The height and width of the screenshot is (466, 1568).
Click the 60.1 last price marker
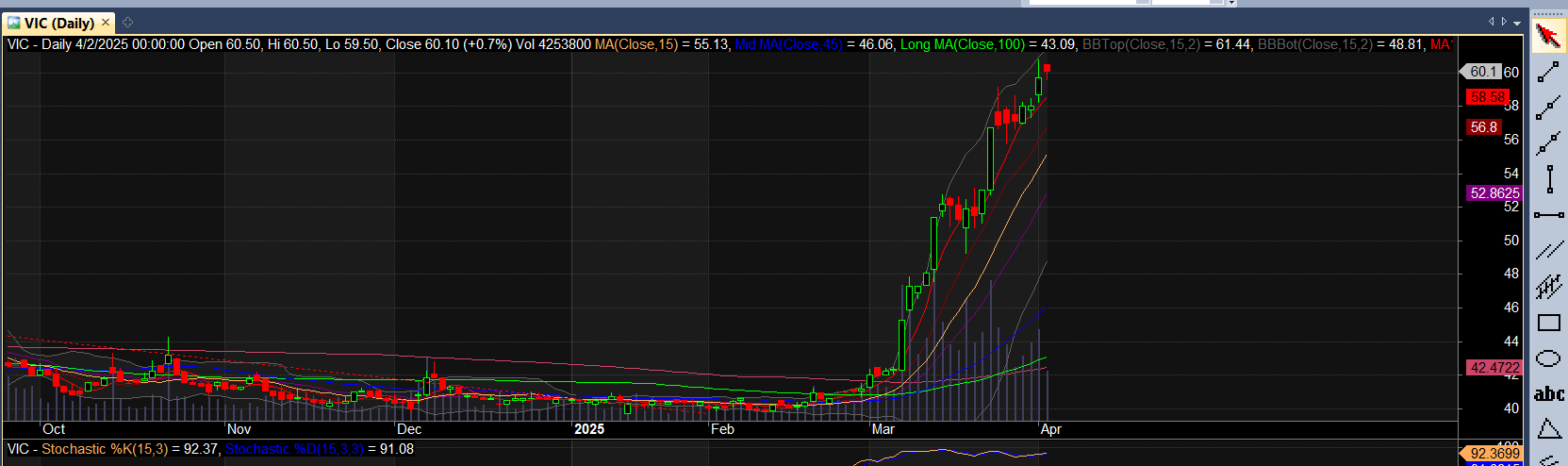click(x=1482, y=72)
